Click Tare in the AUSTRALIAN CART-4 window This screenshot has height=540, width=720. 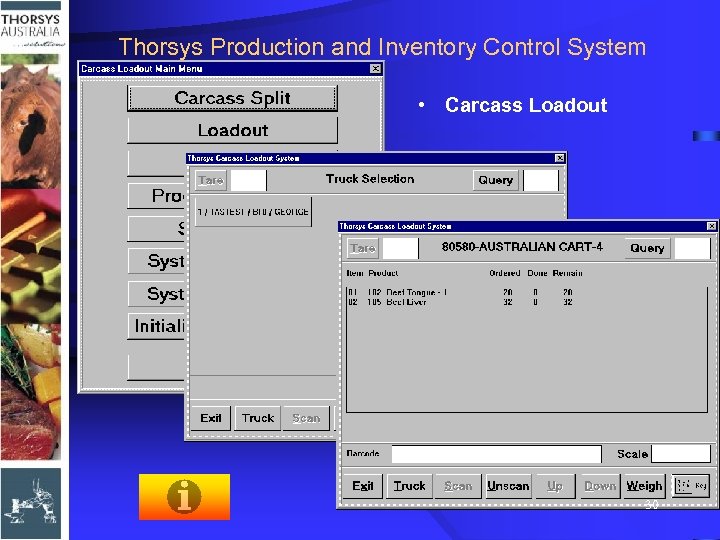(363, 248)
